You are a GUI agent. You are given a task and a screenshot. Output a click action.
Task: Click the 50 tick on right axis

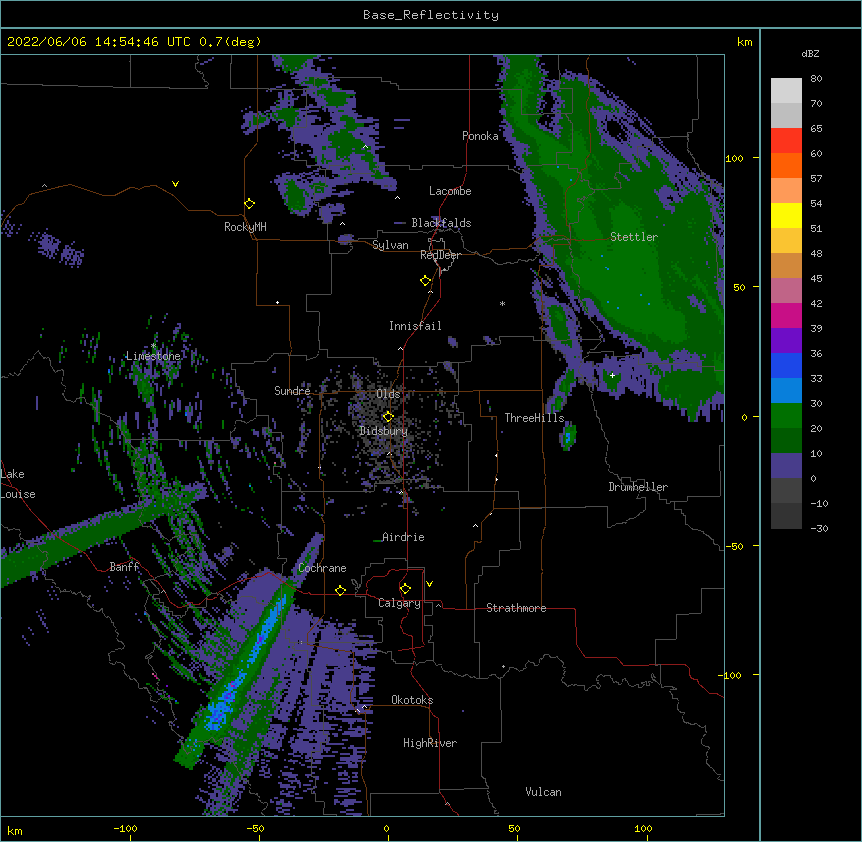pyautogui.click(x=739, y=287)
